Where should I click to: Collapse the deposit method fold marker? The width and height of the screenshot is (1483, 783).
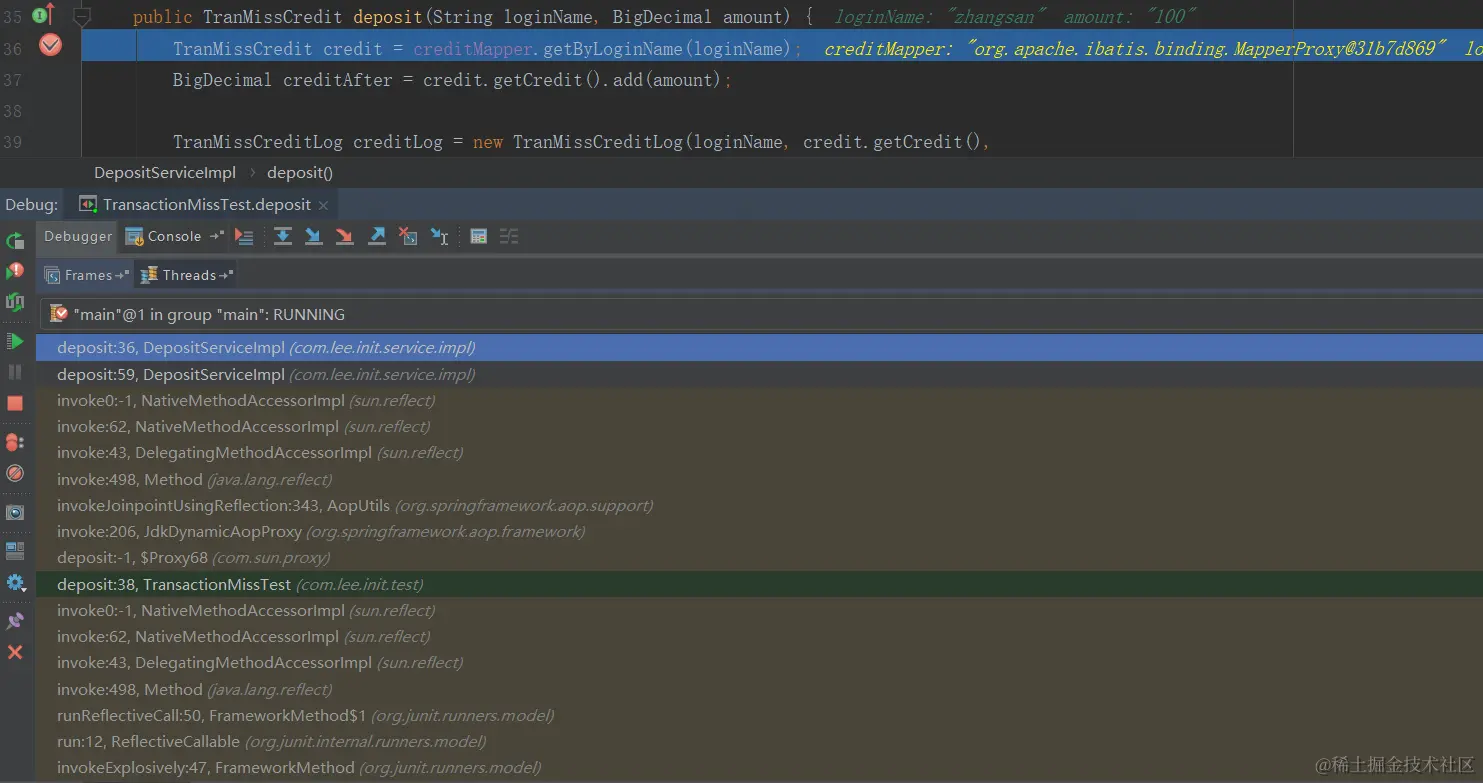[82, 16]
